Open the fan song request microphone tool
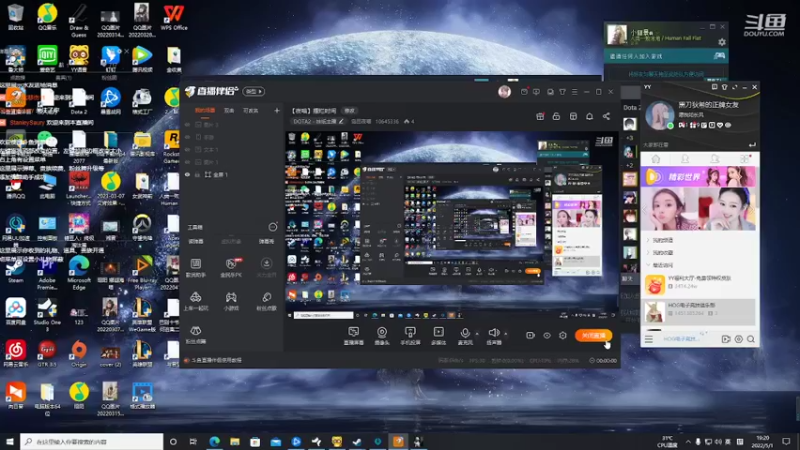The height and width of the screenshot is (450, 800). pyautogui.click(x=266, y=301)
